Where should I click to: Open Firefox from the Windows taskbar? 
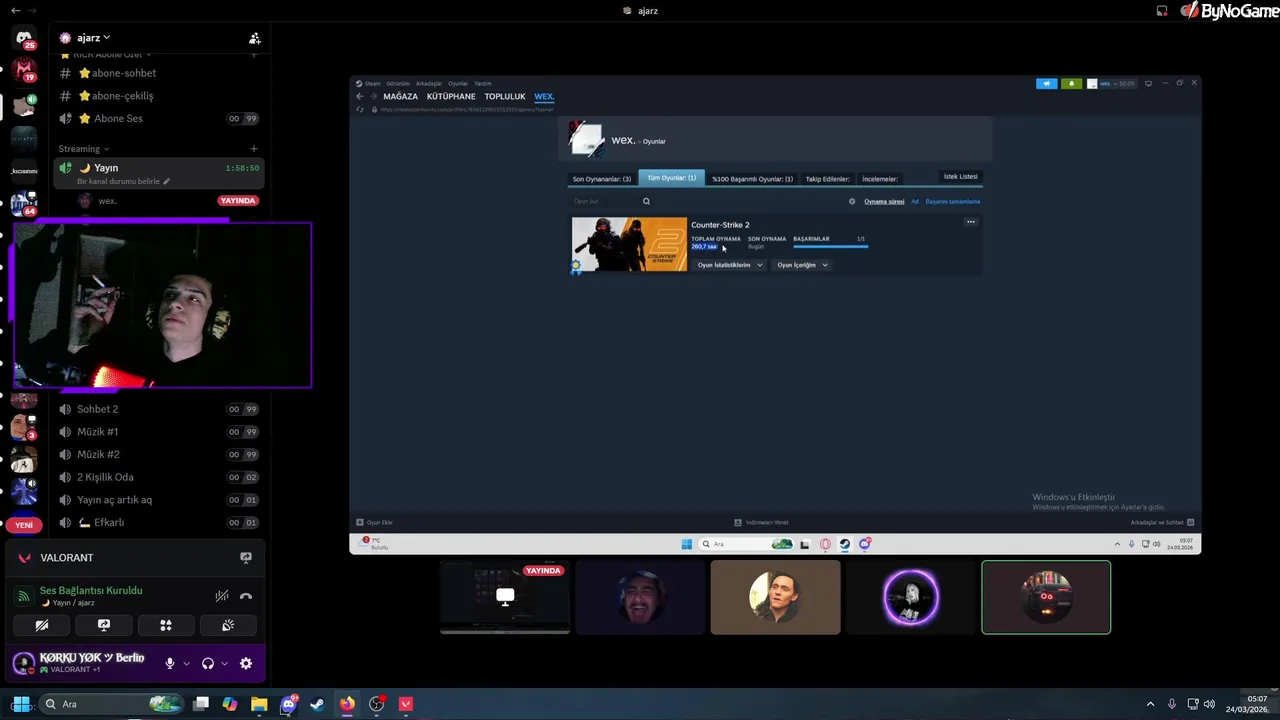click(347, 704)
